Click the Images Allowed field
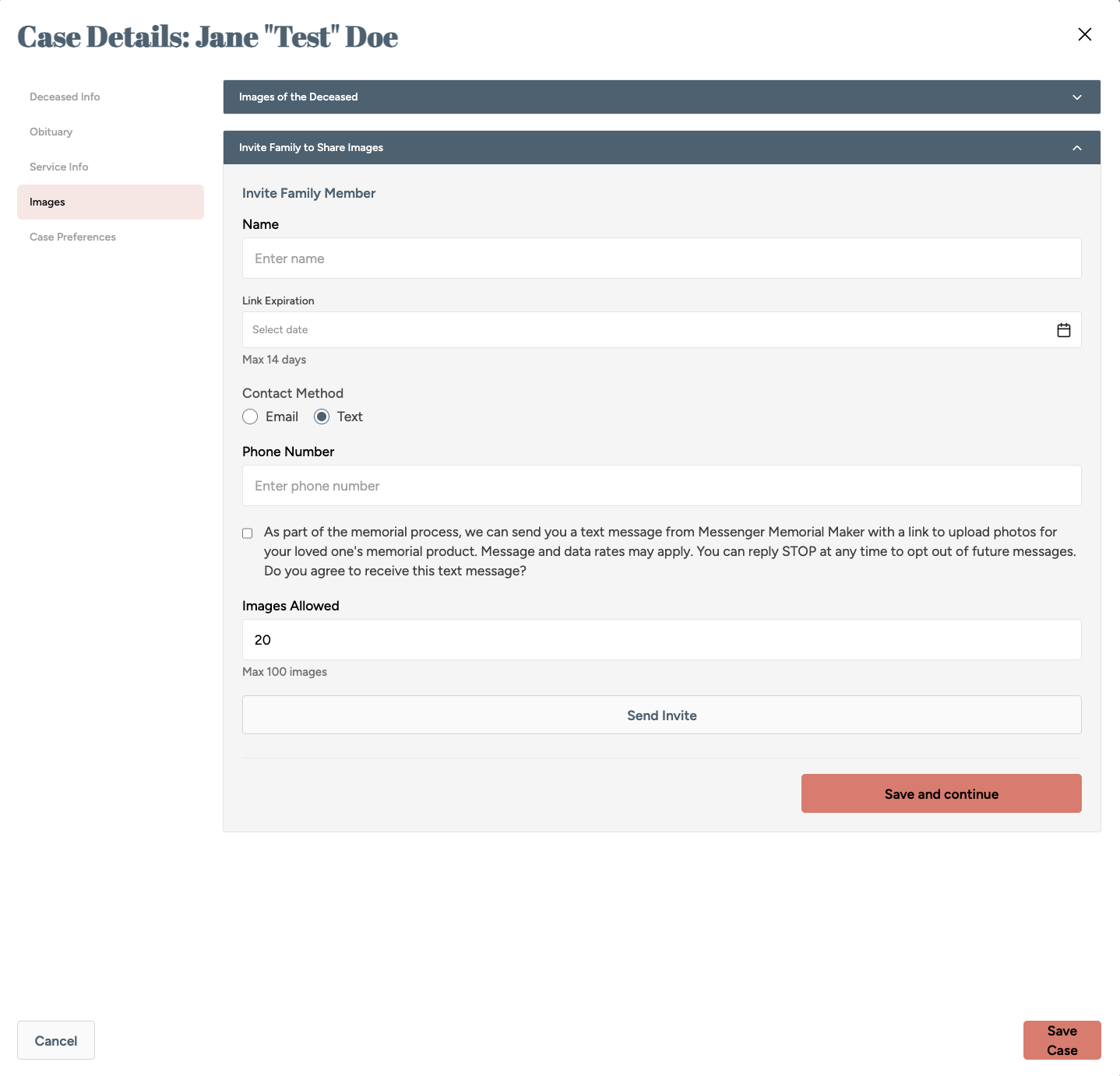Viewport: 1120px width, 1076px height. coord(661,640)
